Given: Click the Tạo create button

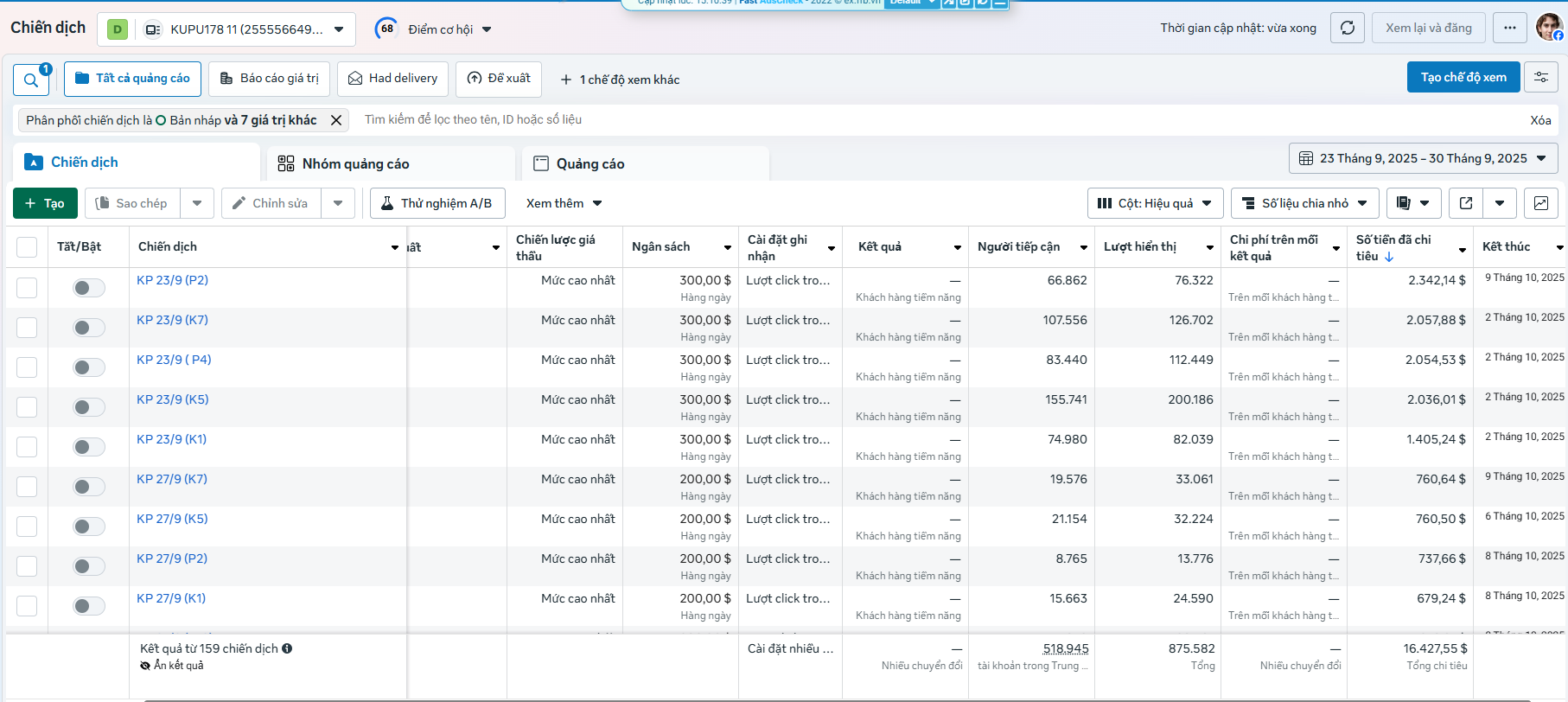Looking at the screenshot, I should 45,203.
